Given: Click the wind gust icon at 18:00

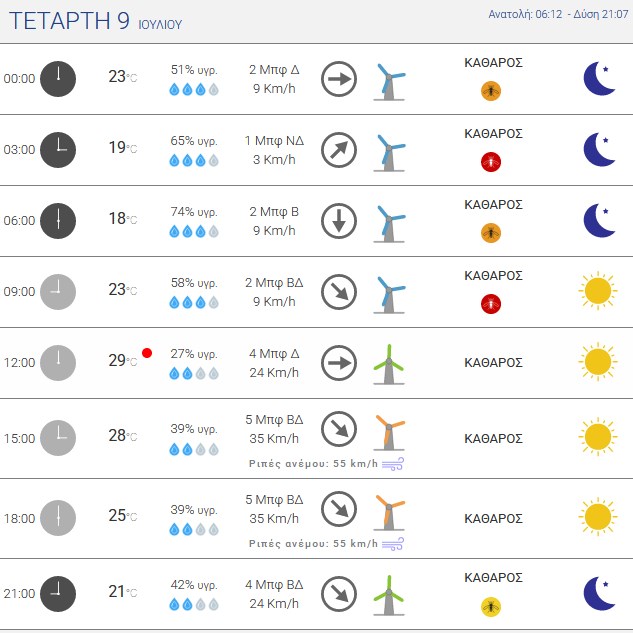Looking at the screenshot, I should pyautogui.click(x=393, y=544).
